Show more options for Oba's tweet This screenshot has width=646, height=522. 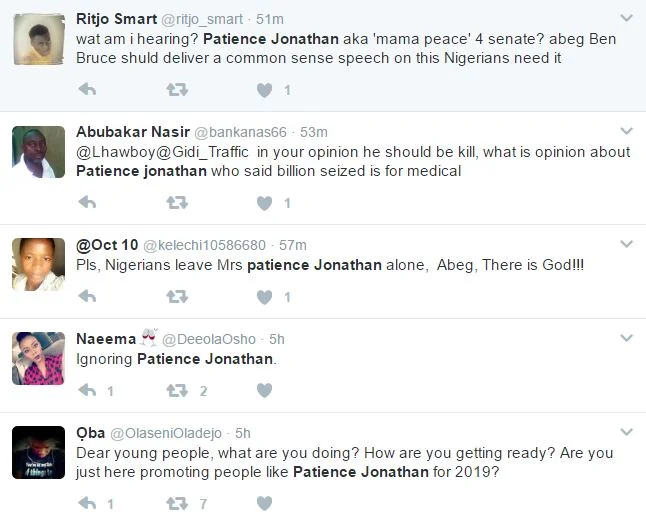[626, 432]
